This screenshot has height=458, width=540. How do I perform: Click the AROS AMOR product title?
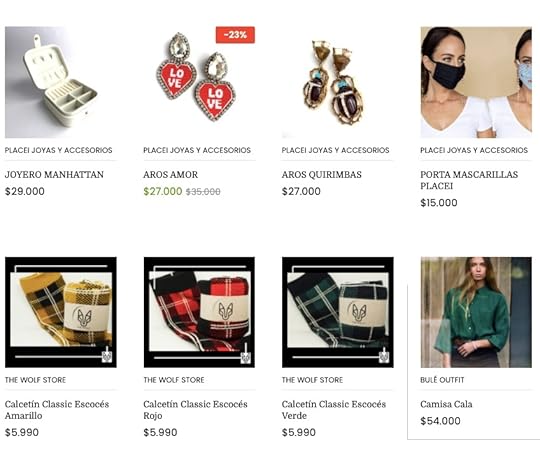170,175
